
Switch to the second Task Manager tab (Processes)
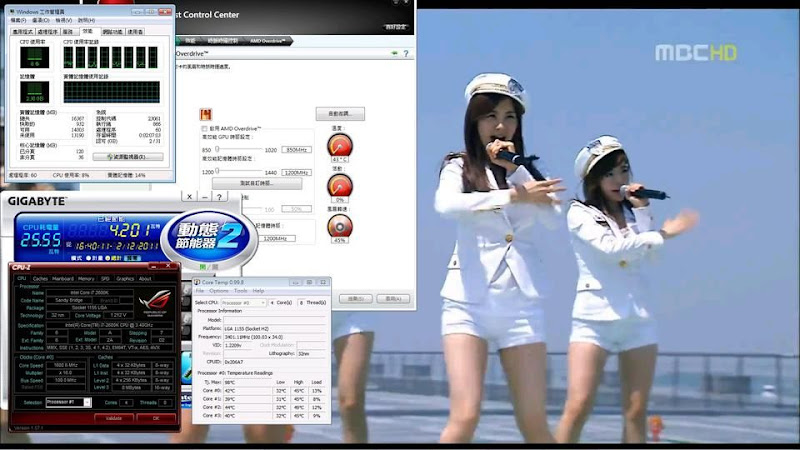pyautogui.click(x=48, y=32)
